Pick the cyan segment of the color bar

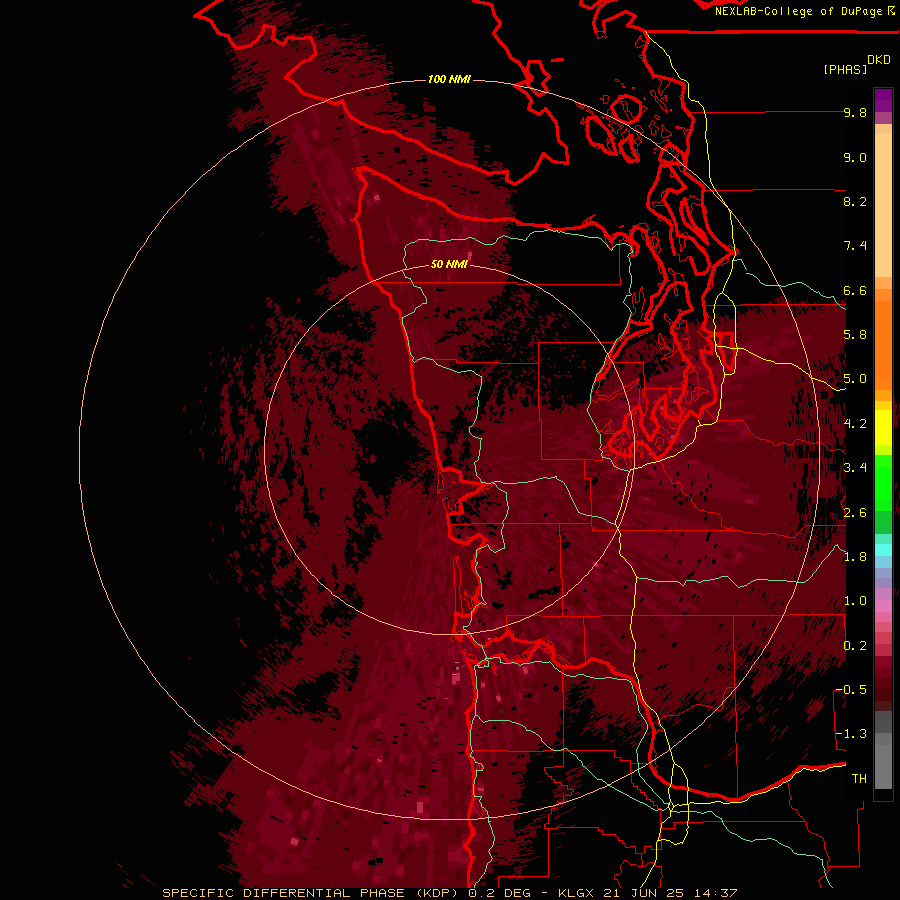(x=883, y=550)
